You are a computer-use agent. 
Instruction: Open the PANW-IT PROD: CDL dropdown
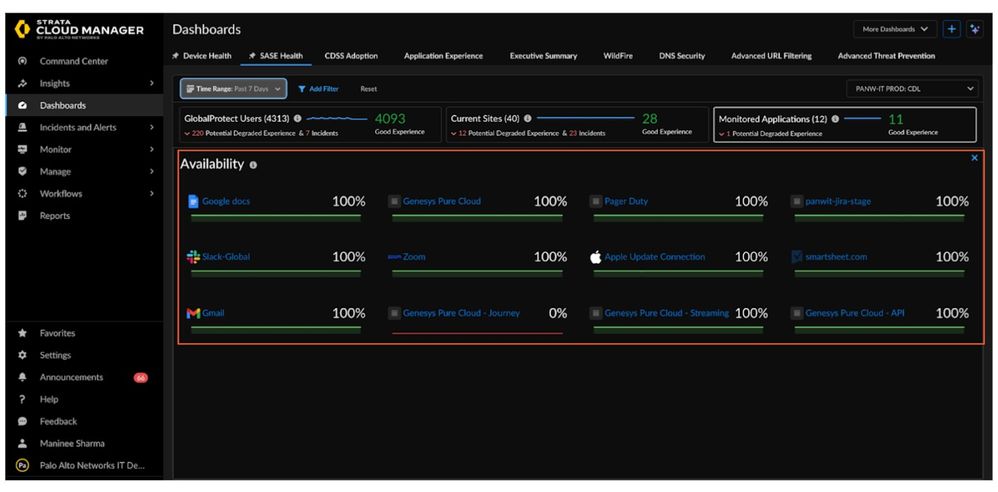(913, 89)
